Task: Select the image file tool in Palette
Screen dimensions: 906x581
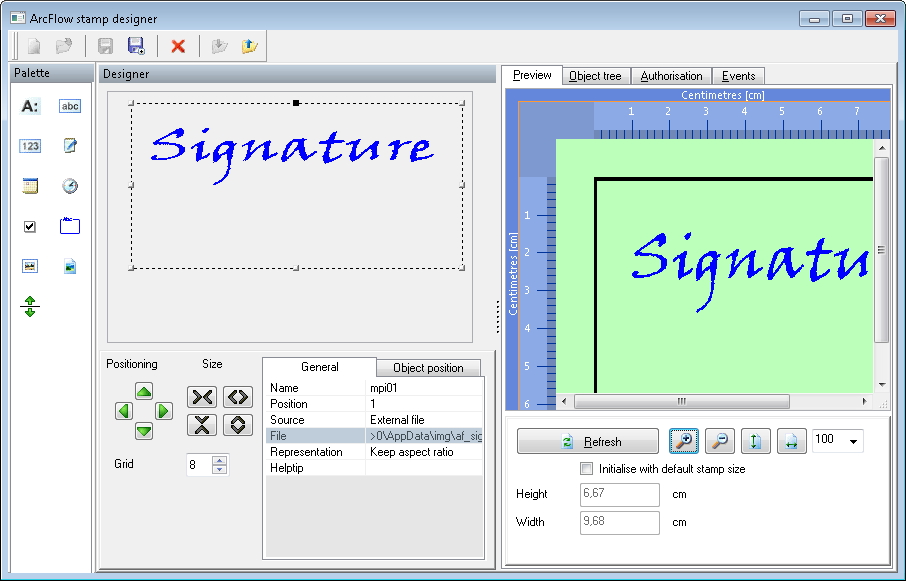Action: [70, 266]
